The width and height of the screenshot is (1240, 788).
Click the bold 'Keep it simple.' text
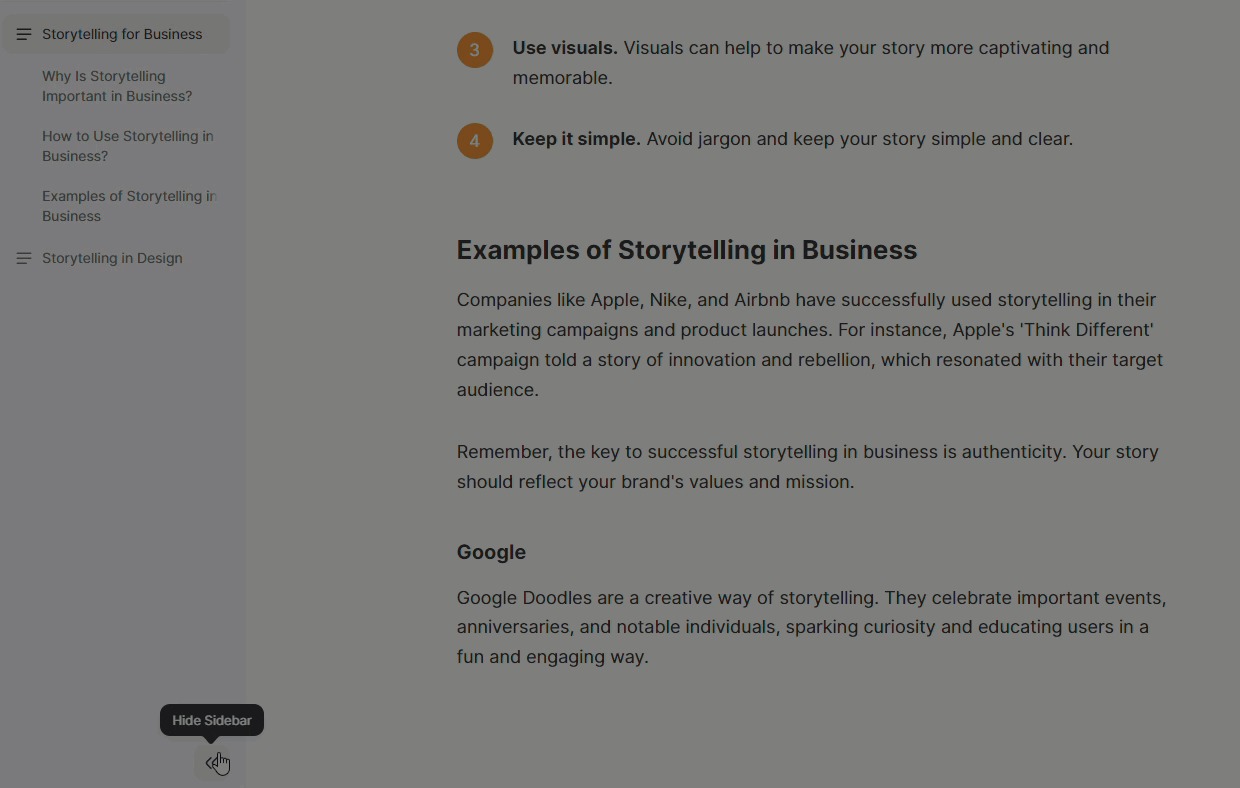576,139
